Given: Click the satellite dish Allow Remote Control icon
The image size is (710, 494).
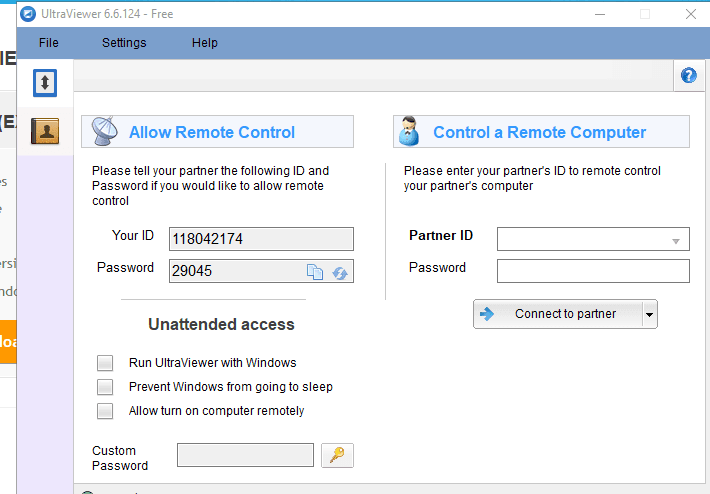Looking at the screenshot, I should pos(105,132).
